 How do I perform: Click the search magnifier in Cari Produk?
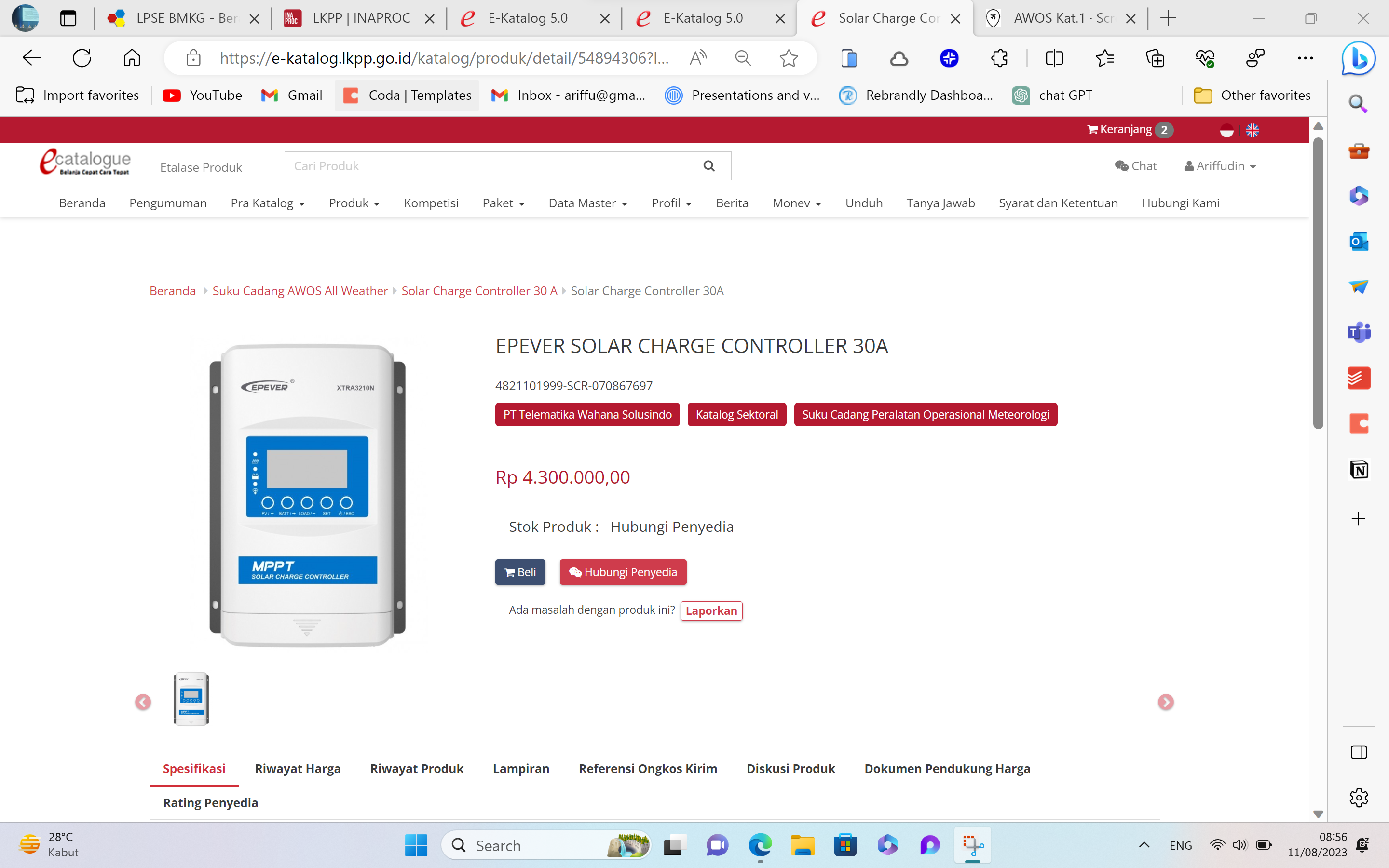tap(709, 166)
